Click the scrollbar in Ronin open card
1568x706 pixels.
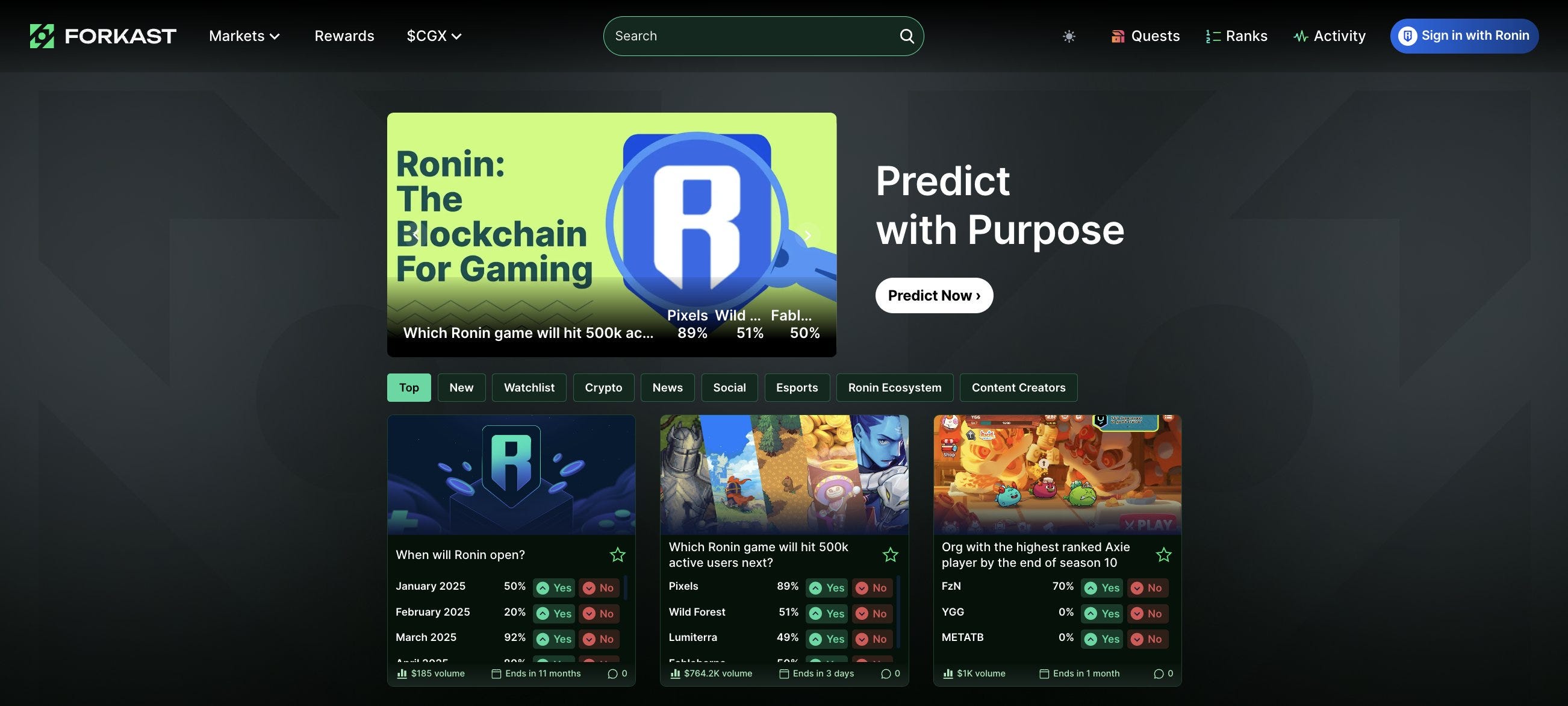[x=626, y=587]
